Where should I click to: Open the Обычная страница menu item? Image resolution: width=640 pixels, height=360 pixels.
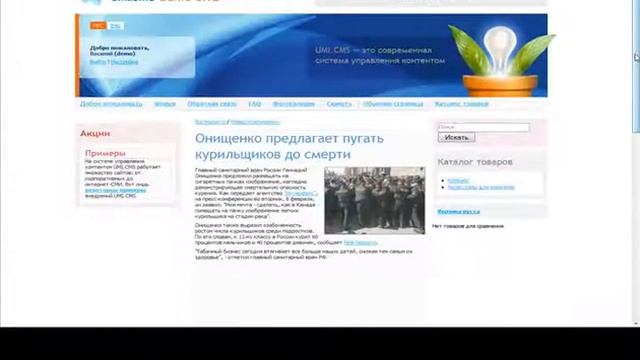click(x=393, y=104)
